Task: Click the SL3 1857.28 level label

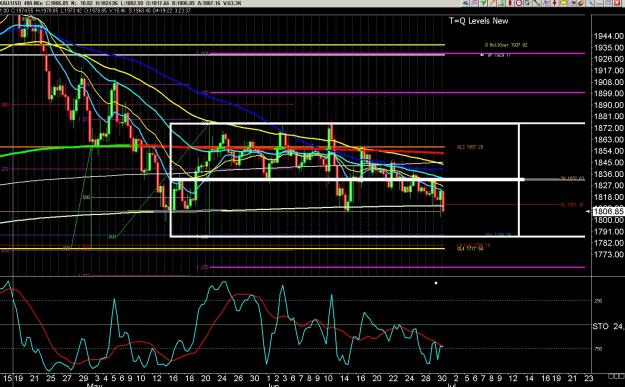Action: click(470, 147)
